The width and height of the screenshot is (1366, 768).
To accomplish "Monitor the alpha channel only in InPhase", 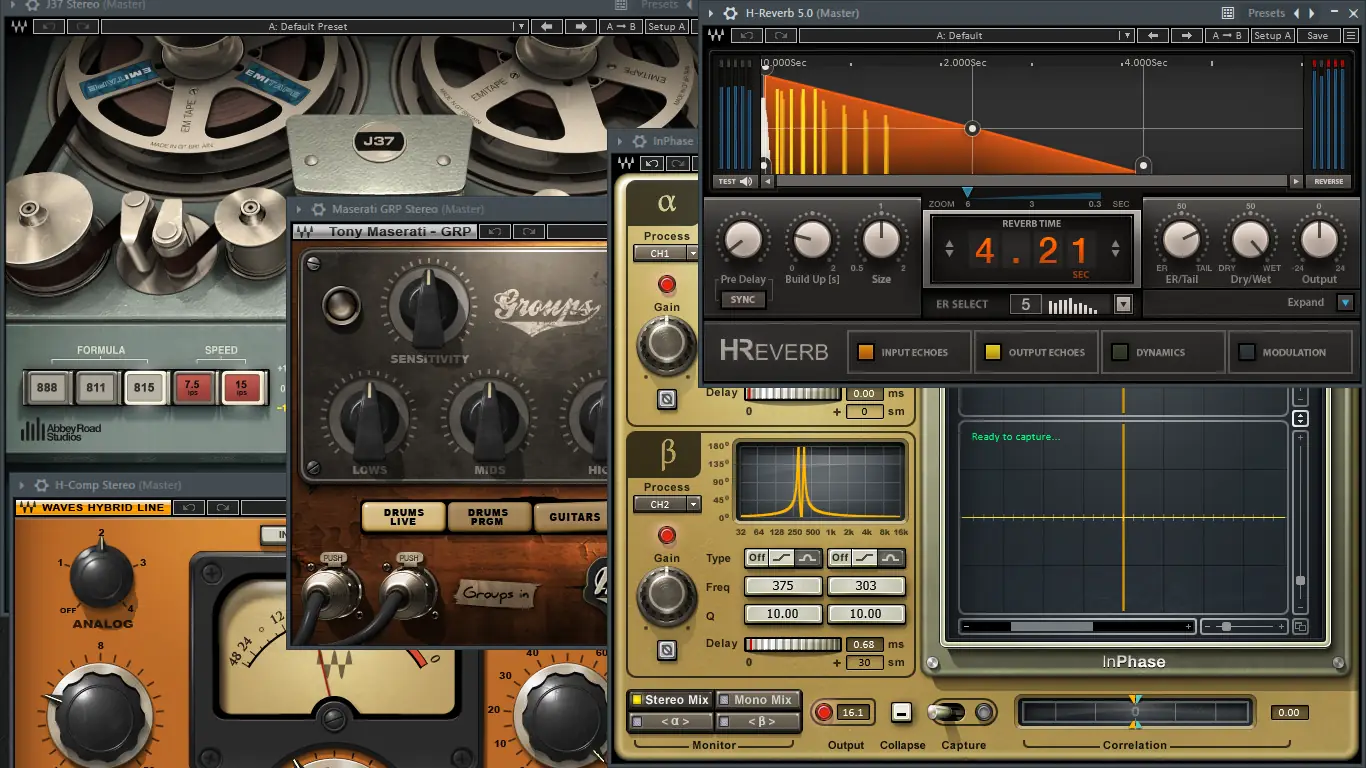I will click(670, 721).
